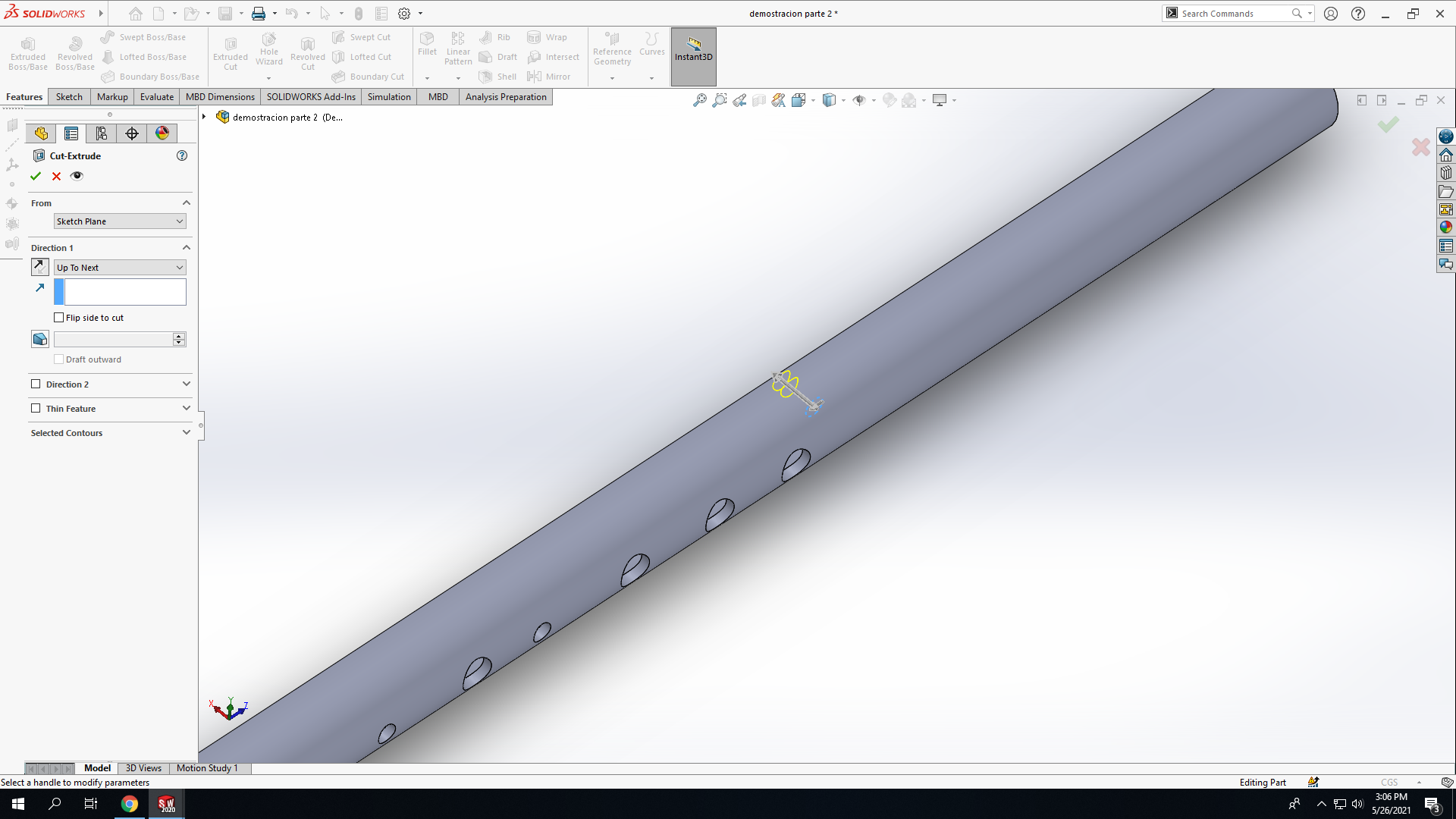
Task: Open Cut-Extrude help icon
Action: pos(182,155)
